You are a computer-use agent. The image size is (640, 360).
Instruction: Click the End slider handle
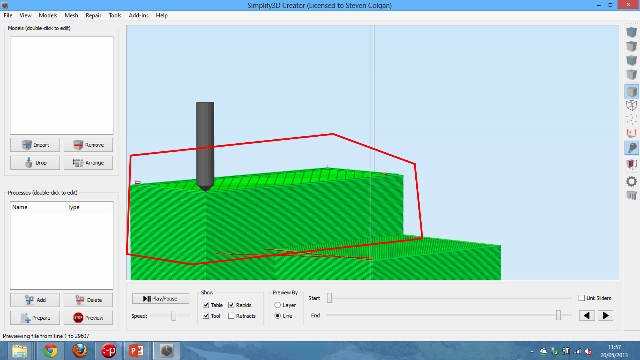(558, 315)
